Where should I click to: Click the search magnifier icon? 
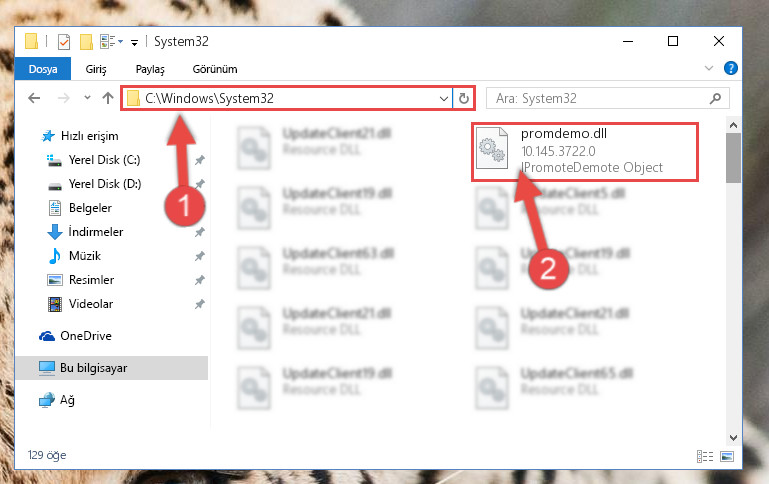coord(716,99)
